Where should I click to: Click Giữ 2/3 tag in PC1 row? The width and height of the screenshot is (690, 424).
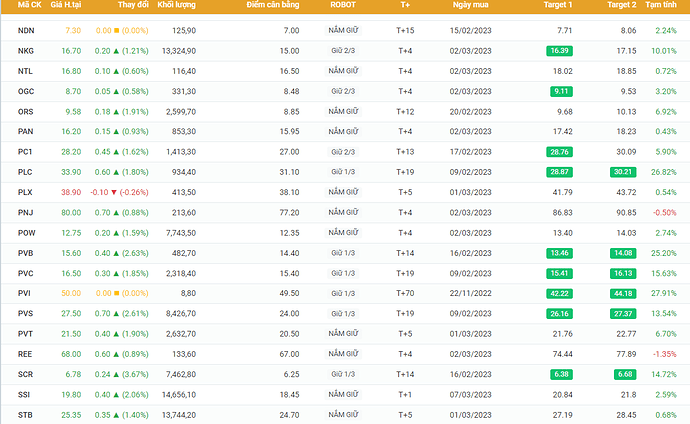[343, 152]
